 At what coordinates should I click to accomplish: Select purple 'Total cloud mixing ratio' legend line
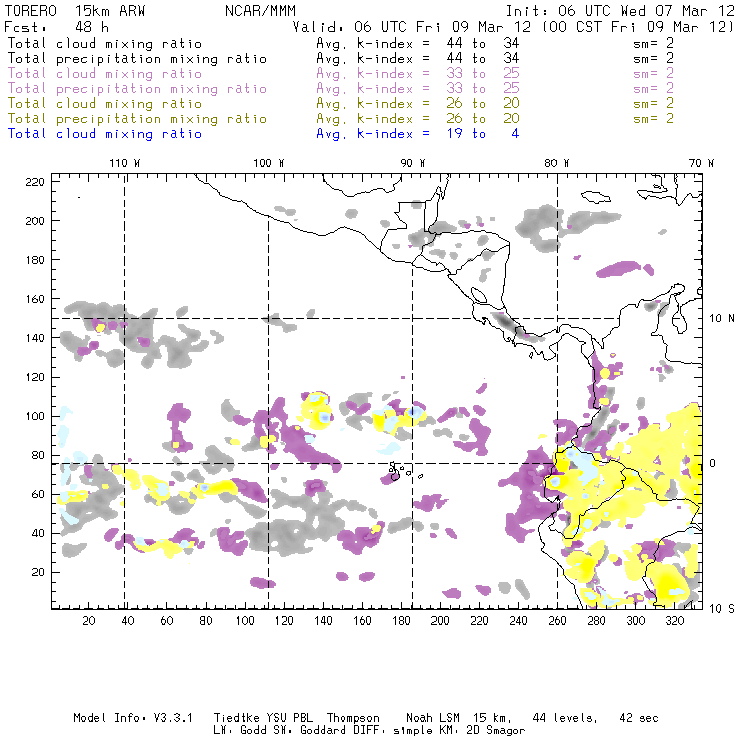point(105,74)
